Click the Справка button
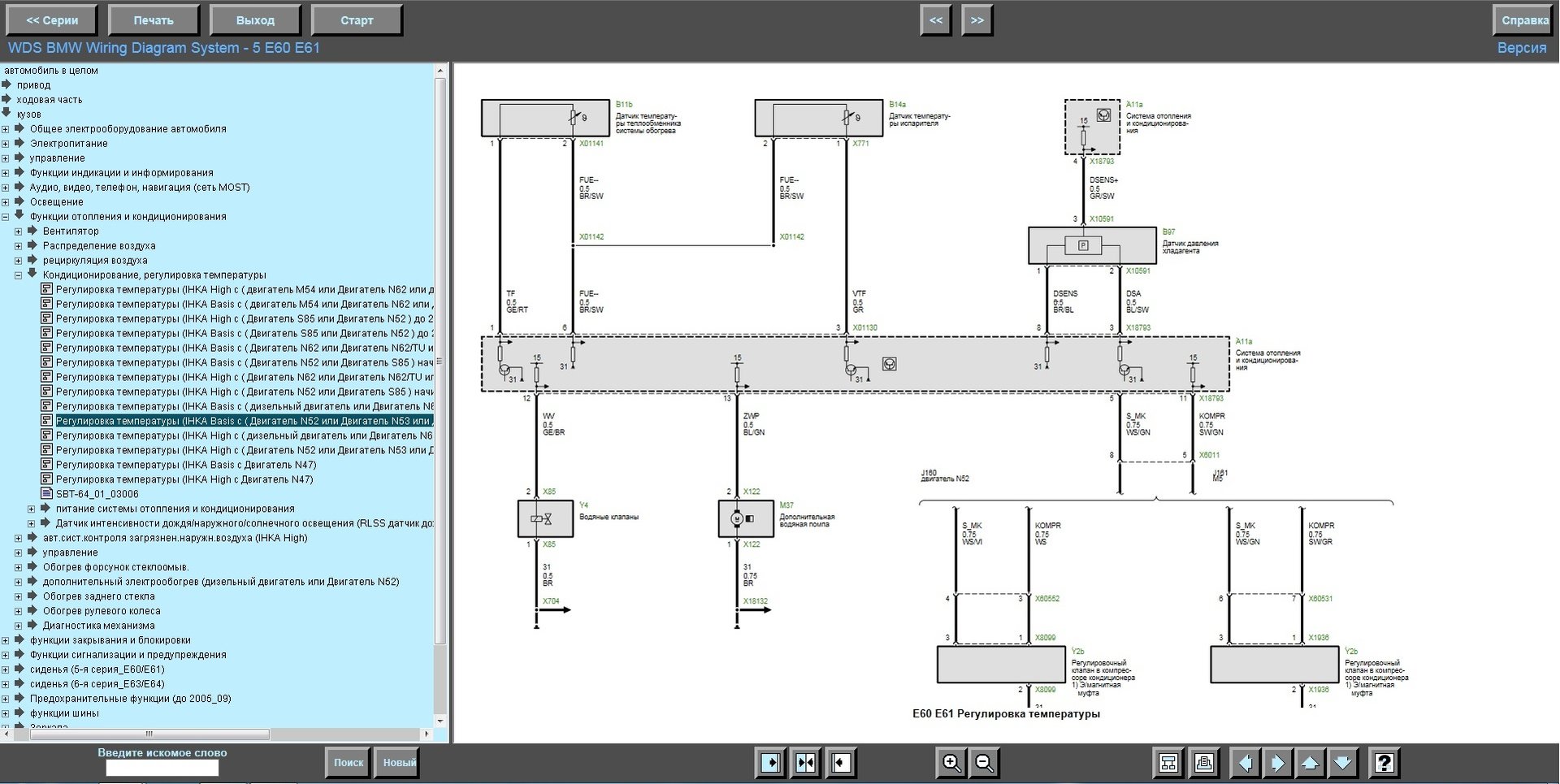This screenshot has height=784, width=1560. (1524, 20)
